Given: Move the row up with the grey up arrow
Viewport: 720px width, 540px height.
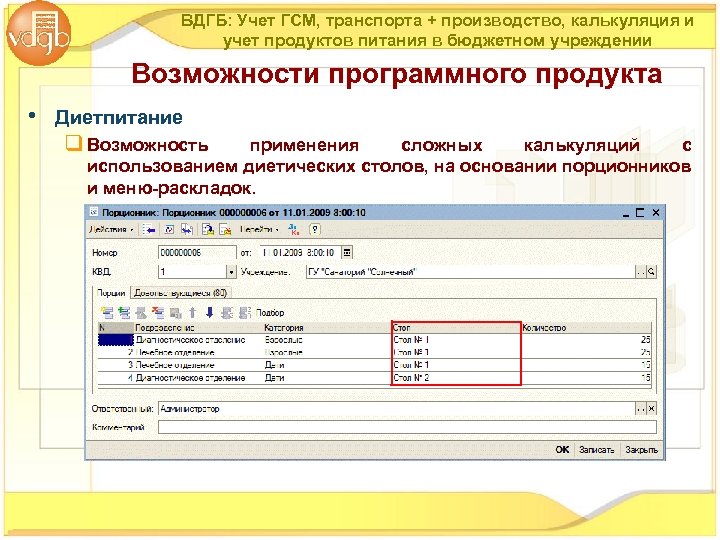Looking at the screenshot, I should click(x=192, y=313).
